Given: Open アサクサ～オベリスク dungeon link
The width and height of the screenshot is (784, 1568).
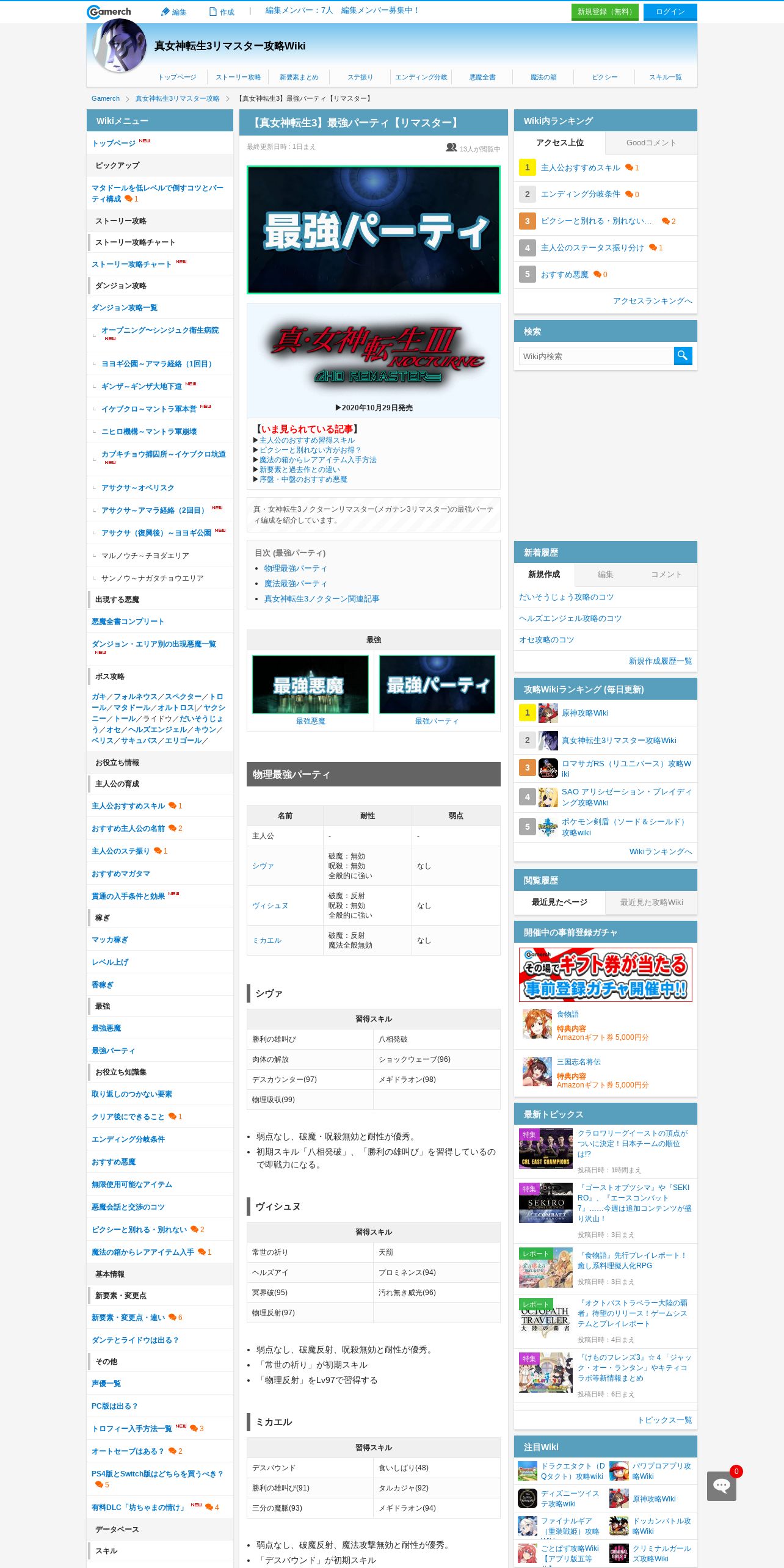Looking at the screenshot, I should (138, 488).
